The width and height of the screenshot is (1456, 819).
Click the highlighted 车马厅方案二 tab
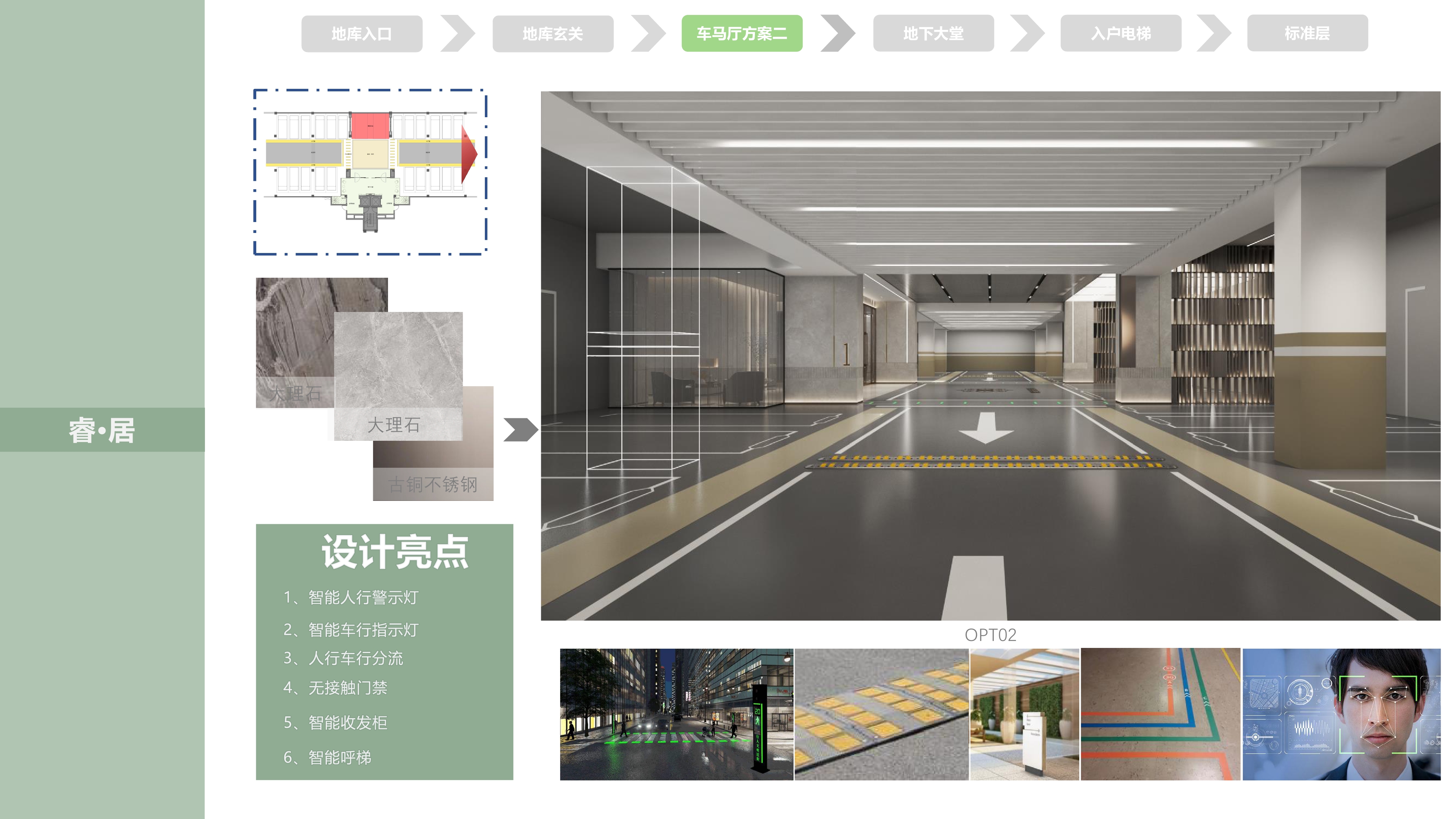(x=741, y=34)
